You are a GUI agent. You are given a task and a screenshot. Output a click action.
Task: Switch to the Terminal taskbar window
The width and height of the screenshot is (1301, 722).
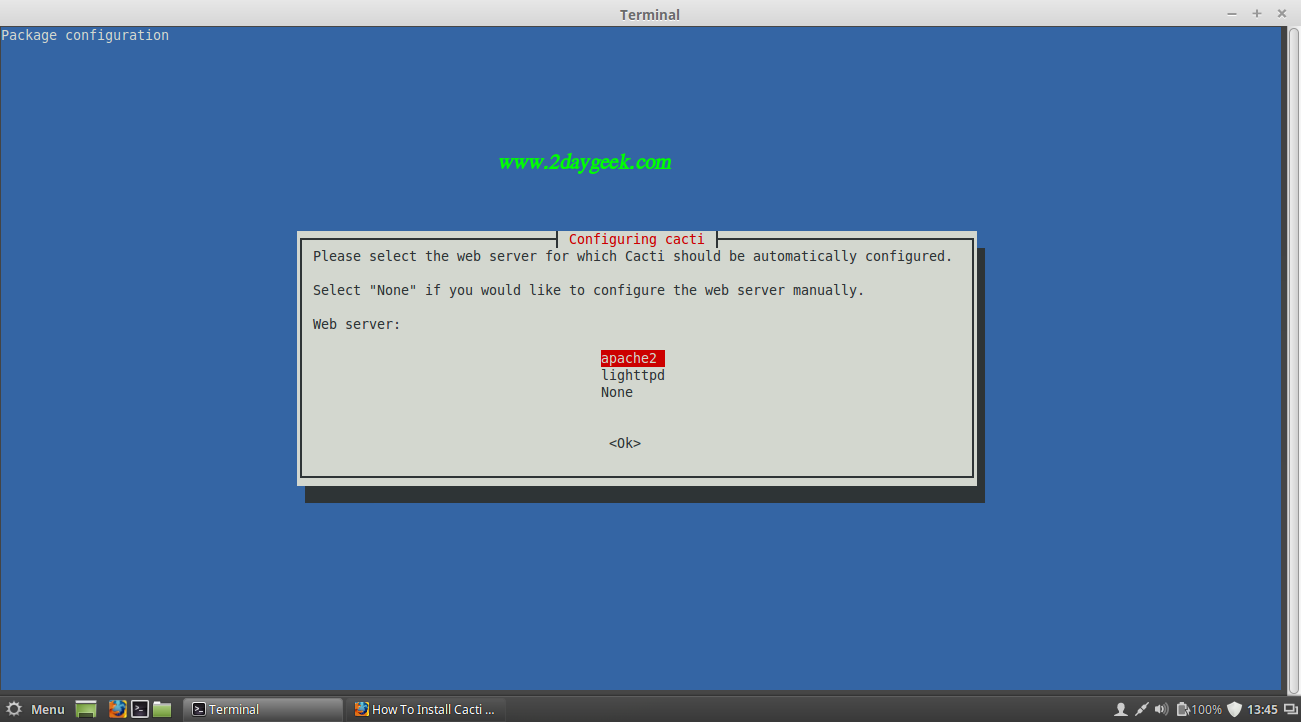point(263,709)
